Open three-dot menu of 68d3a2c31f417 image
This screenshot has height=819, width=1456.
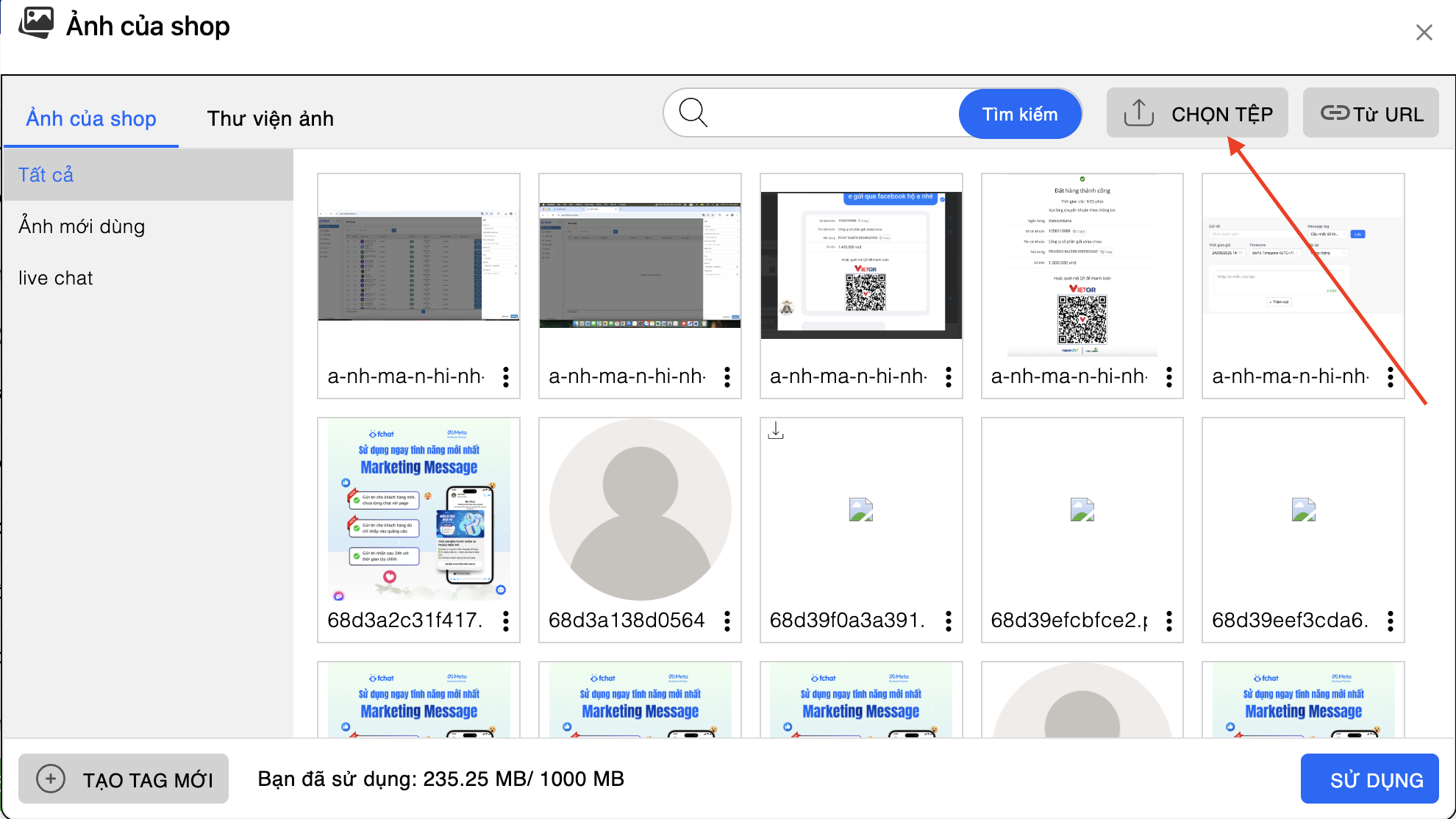tap(506, 621)
